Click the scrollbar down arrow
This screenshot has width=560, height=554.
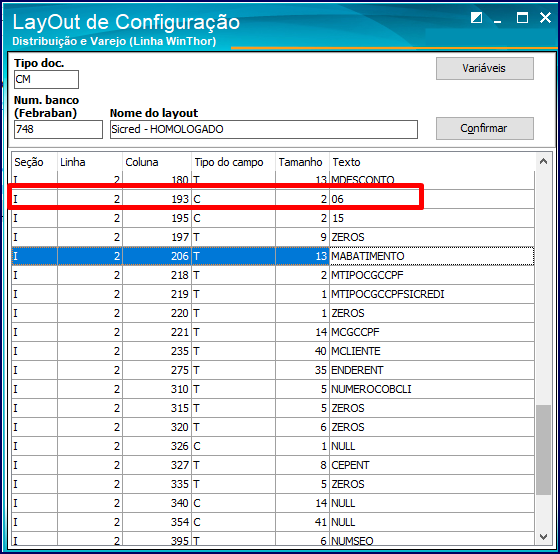pyautogui.click(x=543, y=536)
